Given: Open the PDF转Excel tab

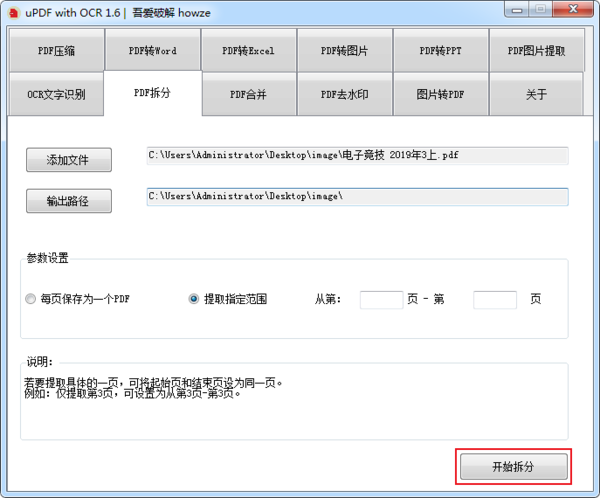Looking at the screenshot, I should click(249, 50).
